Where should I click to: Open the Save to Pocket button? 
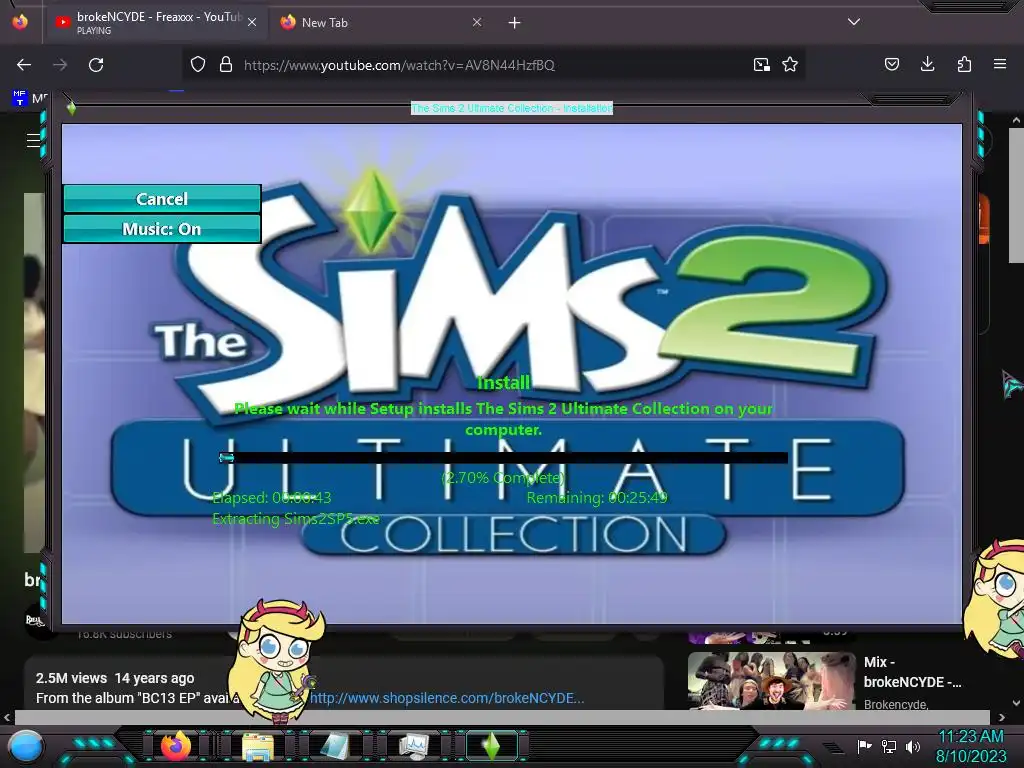[x=892, y=64]
